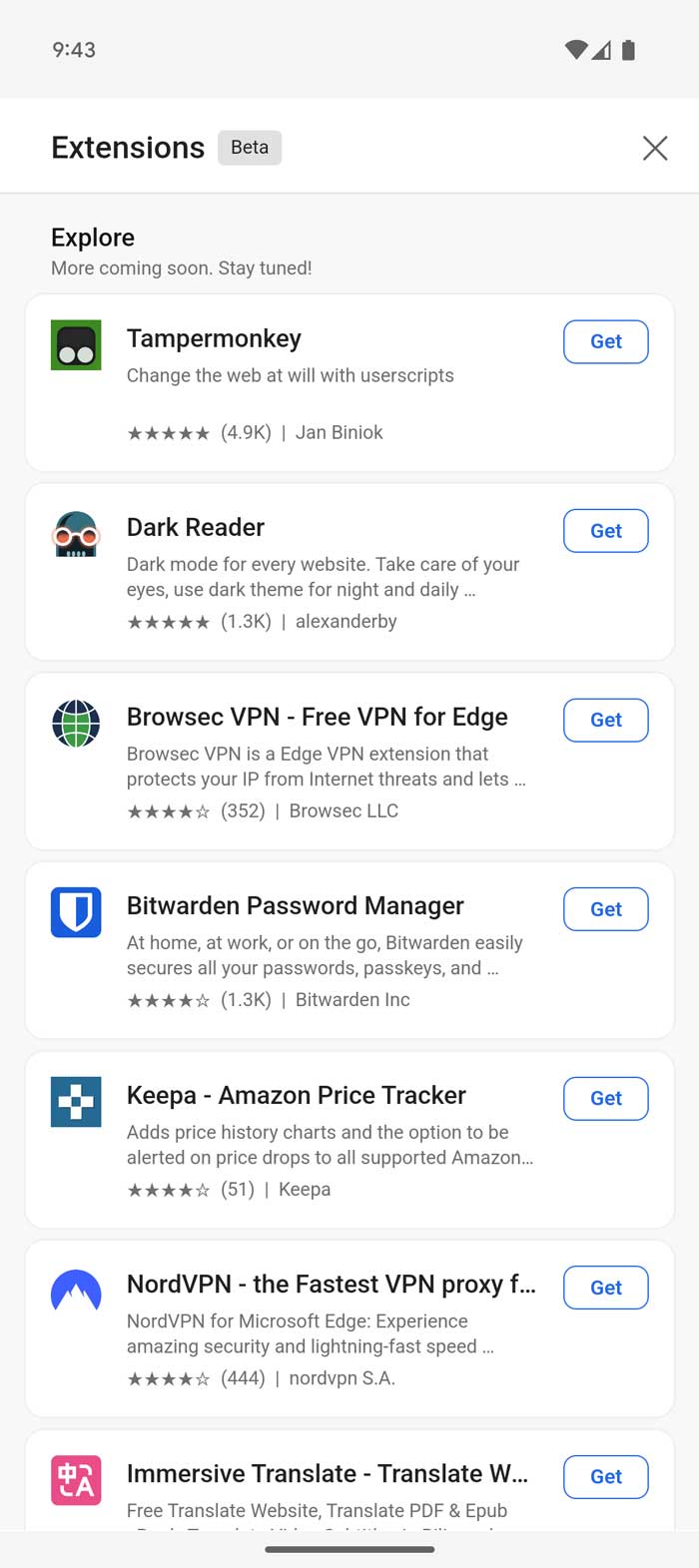The height and width of the screenshot is (1568, 699).
Task: Get the NordVPN extension
Action: [x=606, y=1288]
